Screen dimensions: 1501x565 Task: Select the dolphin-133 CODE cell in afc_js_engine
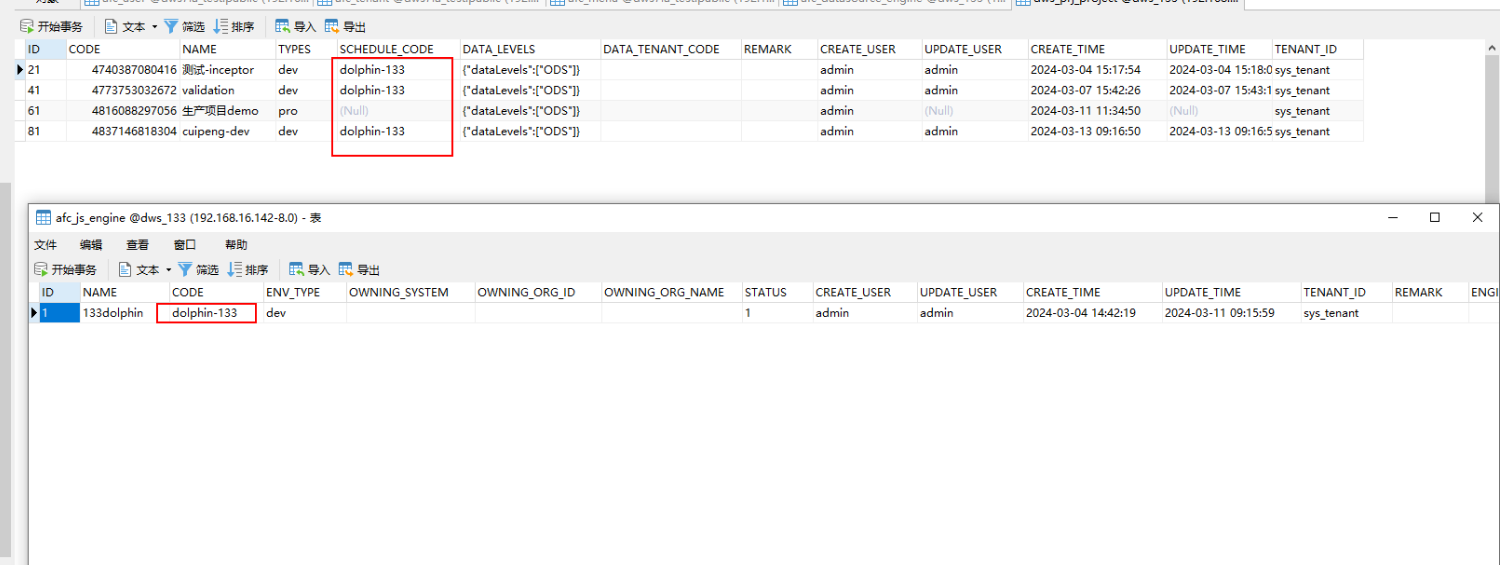[205, 313]
